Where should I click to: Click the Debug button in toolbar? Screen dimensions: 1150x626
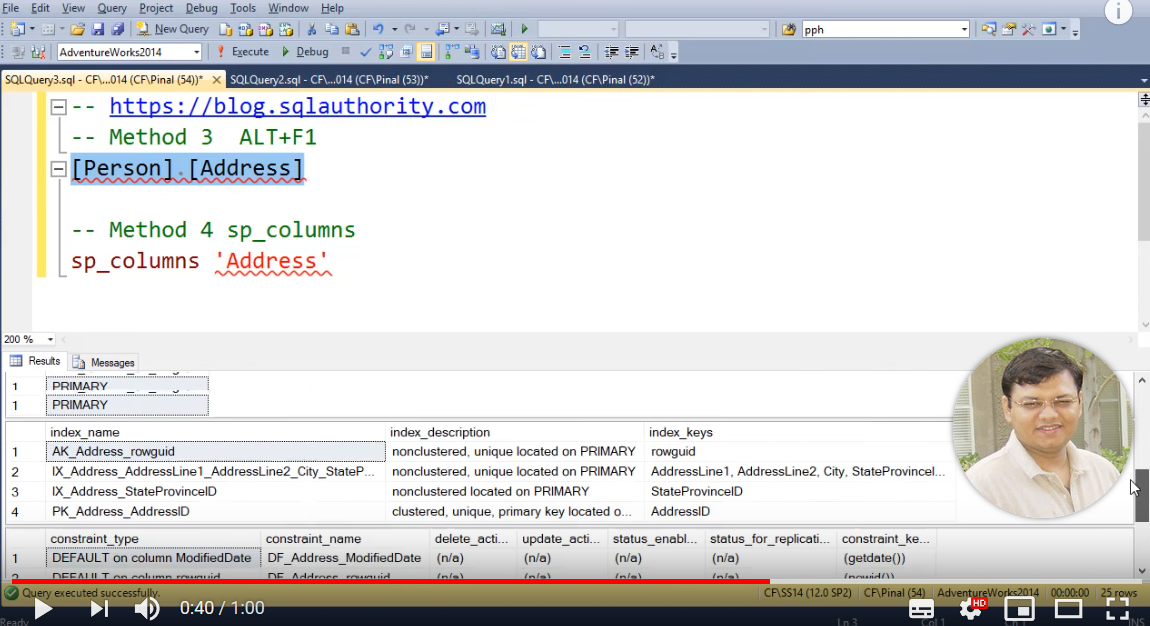pos(304,52)
